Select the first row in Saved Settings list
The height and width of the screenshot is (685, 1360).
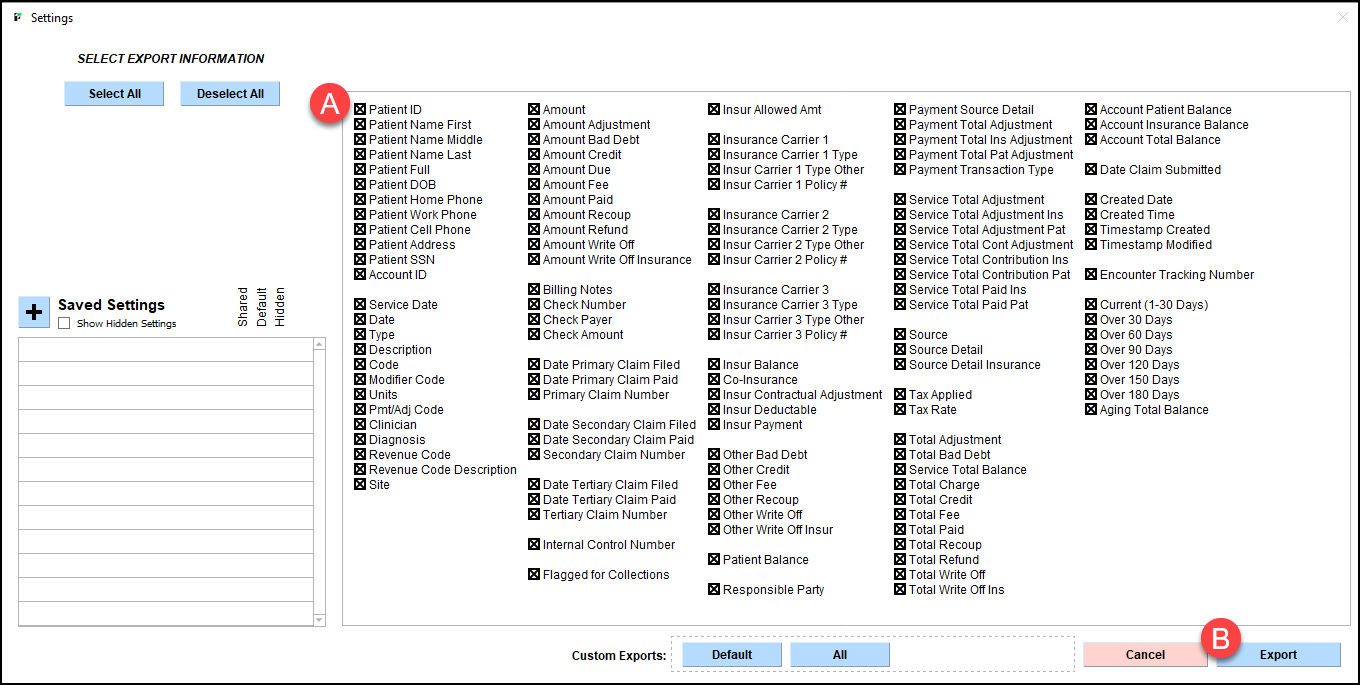tap(166, 350)
